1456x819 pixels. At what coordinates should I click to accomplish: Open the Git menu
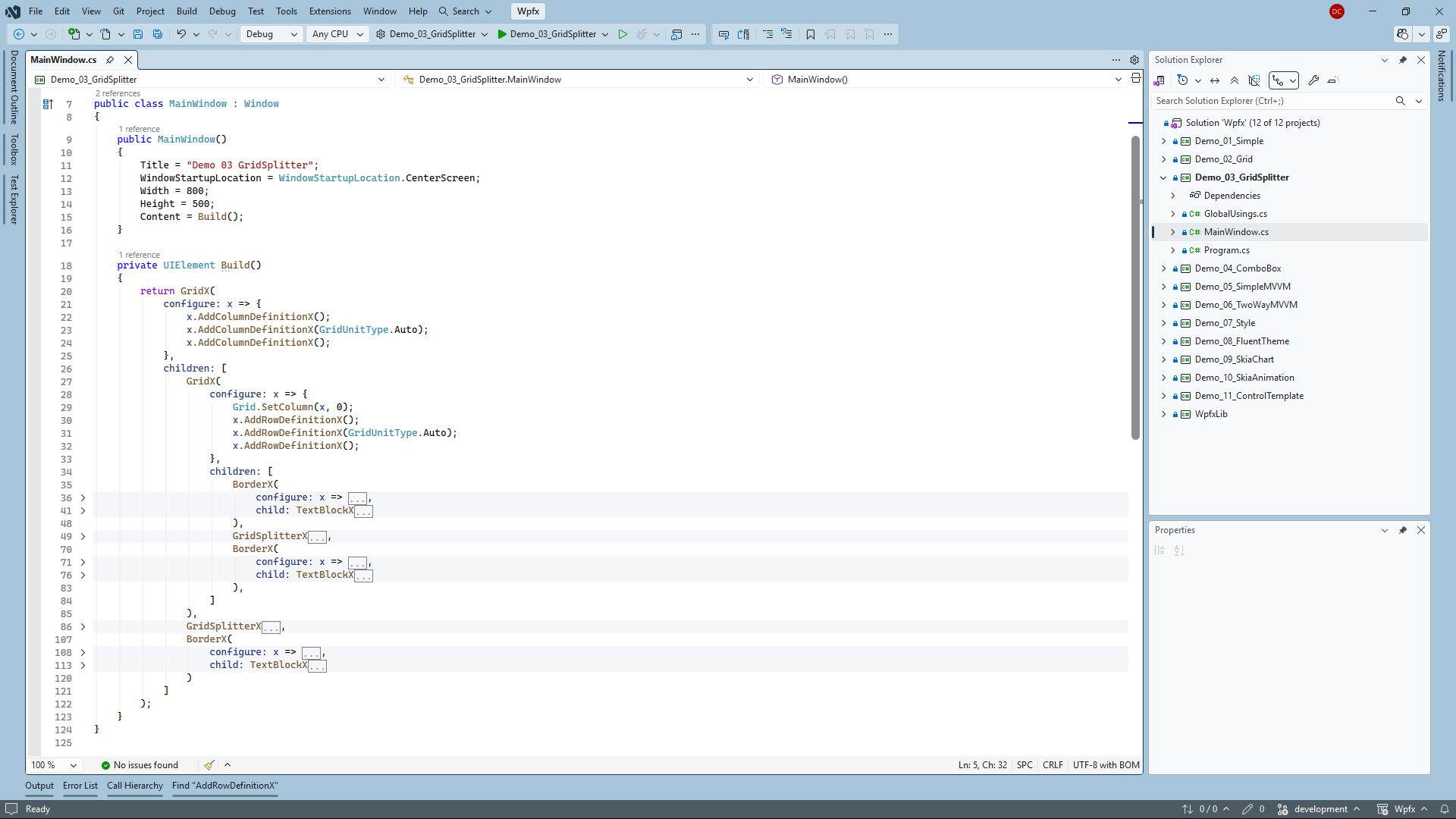click(119, 11)
